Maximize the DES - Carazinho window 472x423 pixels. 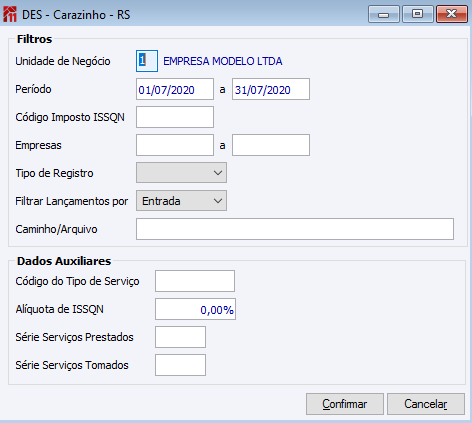point(418,14)
